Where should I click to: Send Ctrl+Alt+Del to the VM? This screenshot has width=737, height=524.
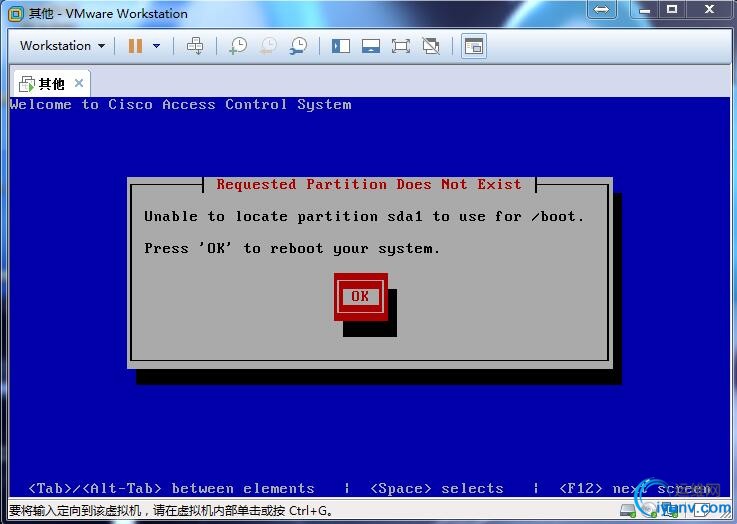click(x=195, y=46)
